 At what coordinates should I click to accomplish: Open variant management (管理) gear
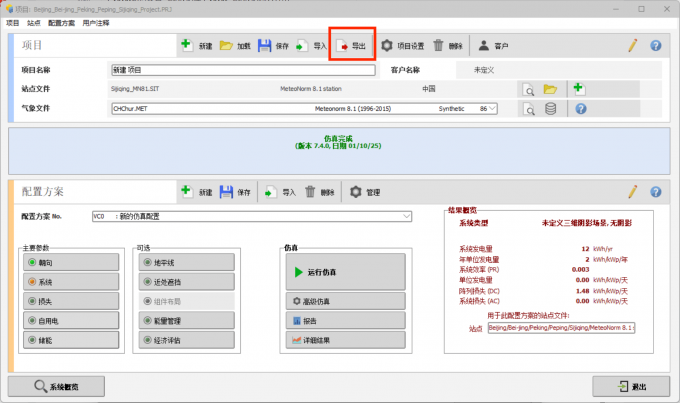pyautogui.click(x=364, y=191)
